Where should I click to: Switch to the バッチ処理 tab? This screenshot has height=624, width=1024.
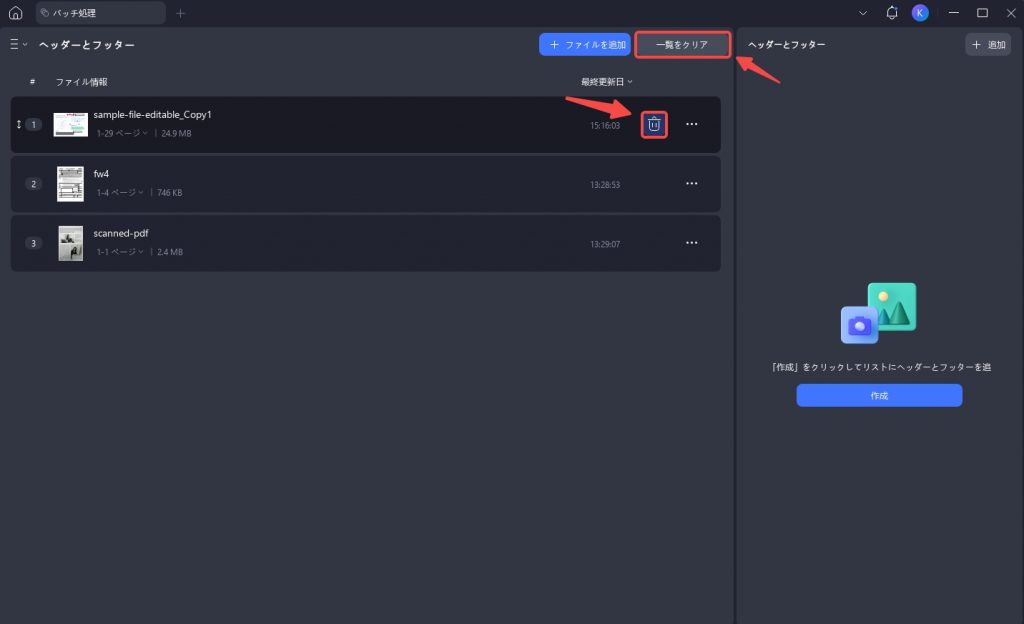(101, 13)
